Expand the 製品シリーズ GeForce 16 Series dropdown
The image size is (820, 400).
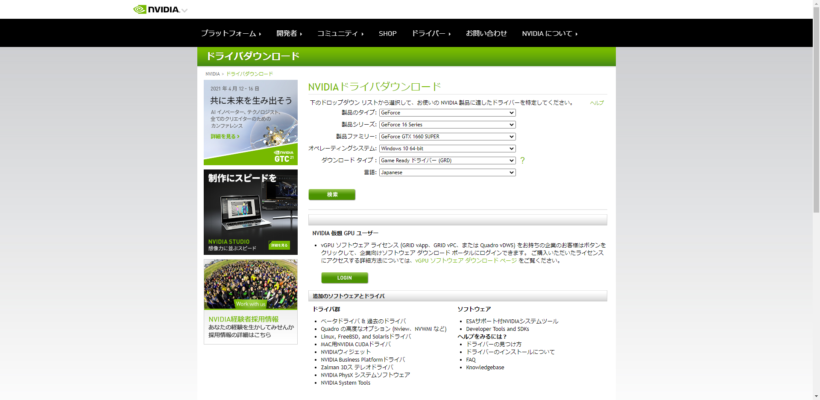point(446,124)
